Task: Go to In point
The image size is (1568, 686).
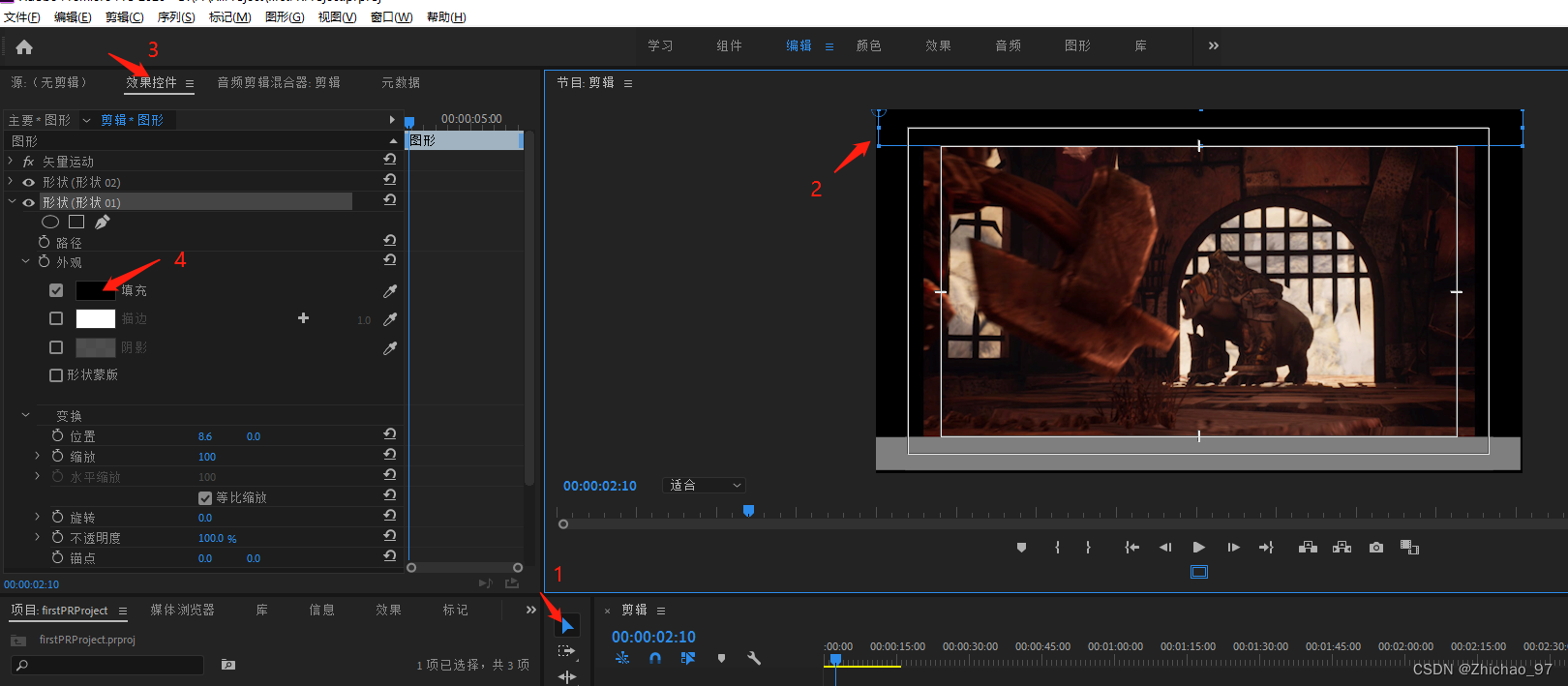Action: [1131, 548]
